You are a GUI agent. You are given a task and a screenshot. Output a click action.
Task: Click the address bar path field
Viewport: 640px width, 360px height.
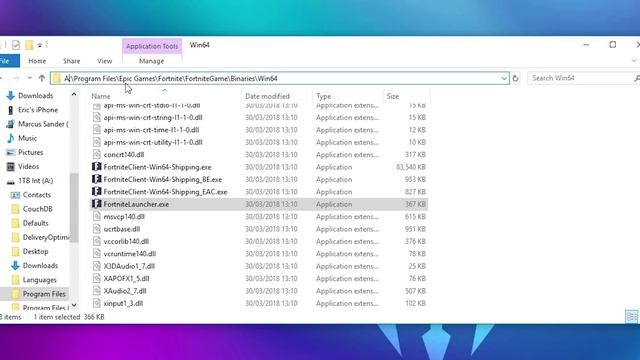click(x=280, y=78)
